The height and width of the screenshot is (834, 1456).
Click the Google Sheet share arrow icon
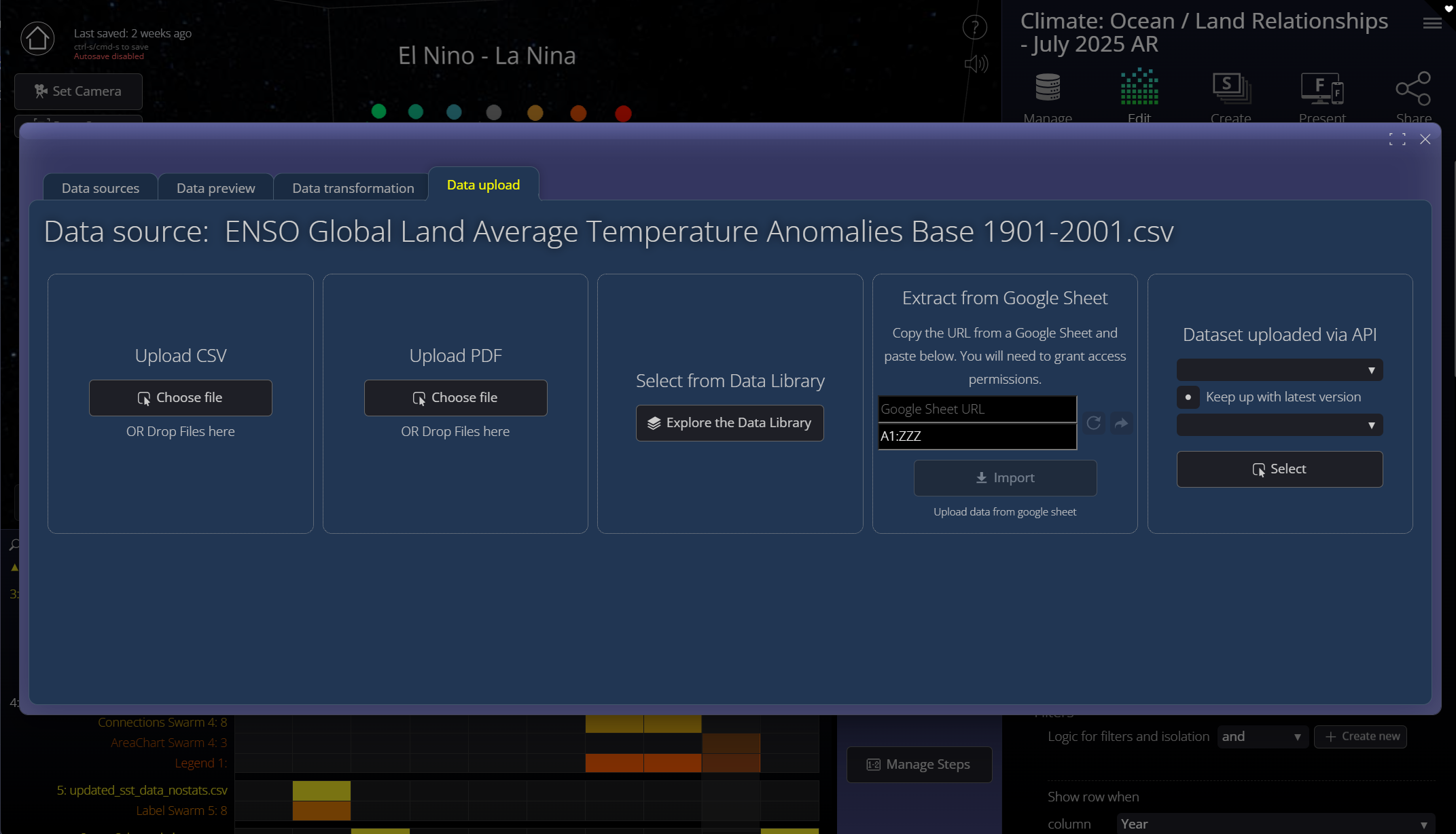click(x=1122, y=423)
